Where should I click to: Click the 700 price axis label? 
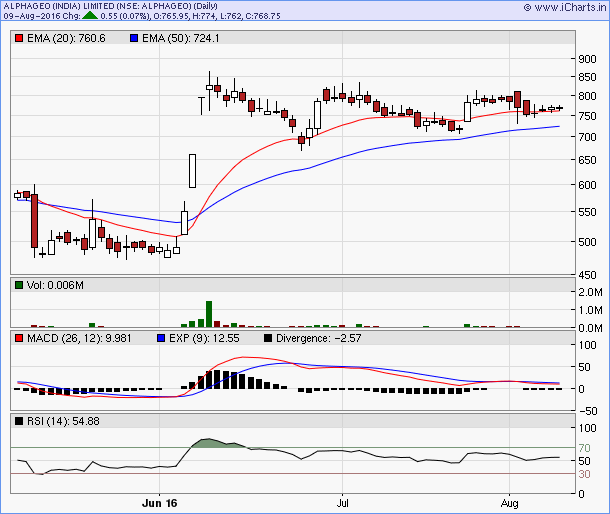coord(587,137)
